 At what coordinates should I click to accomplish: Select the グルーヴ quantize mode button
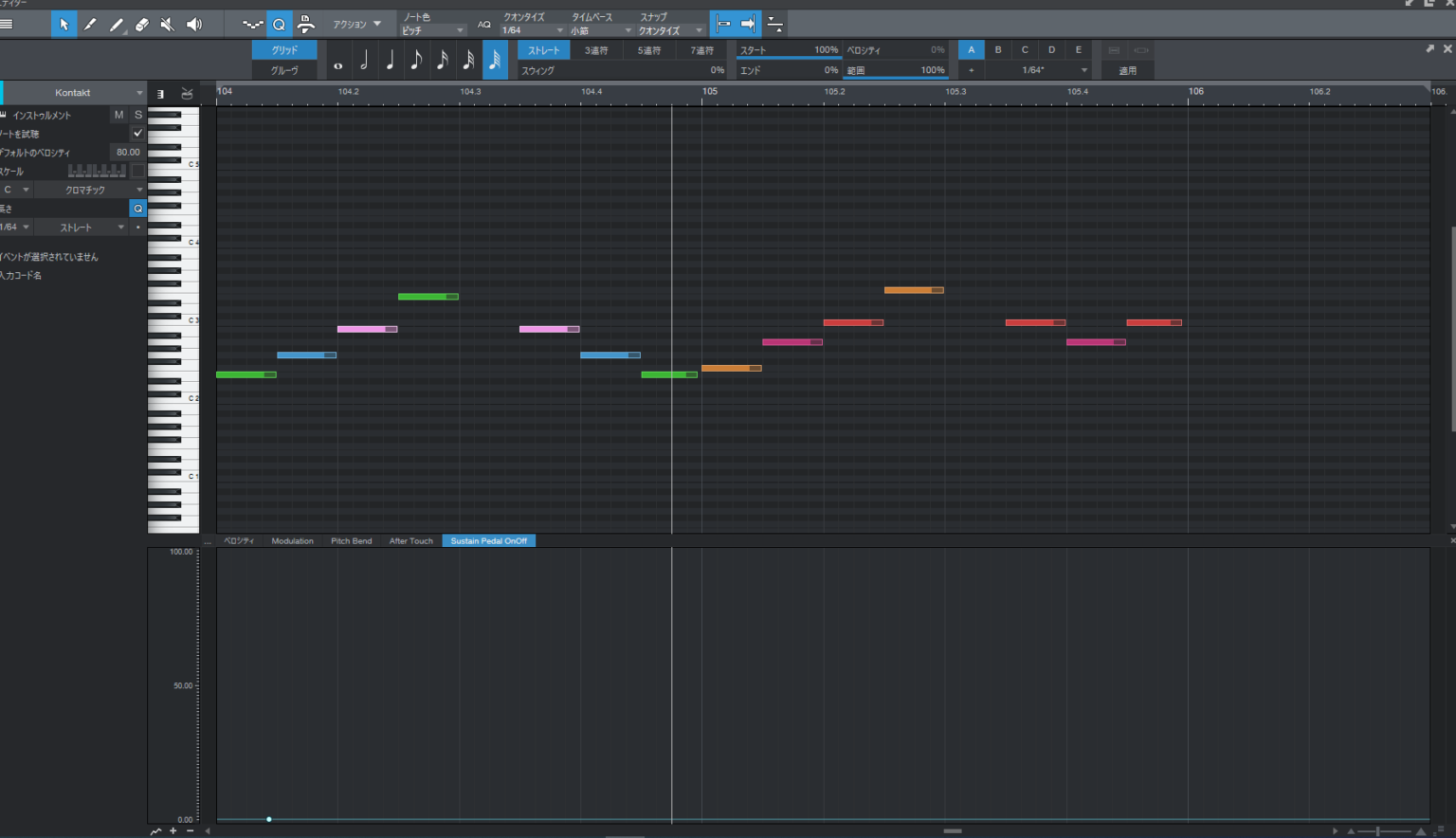point(284,71)
